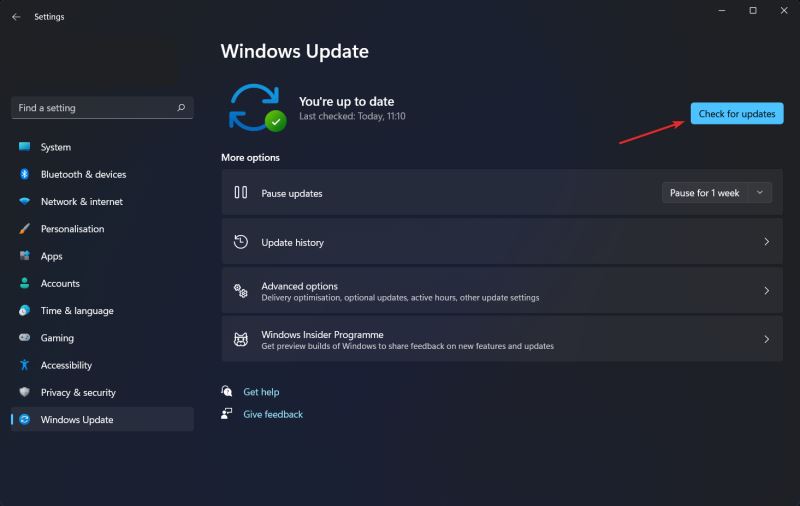Click the search magnifier in Find a setting
This screenshot has height=506, width=800.
tap(181, 108)
